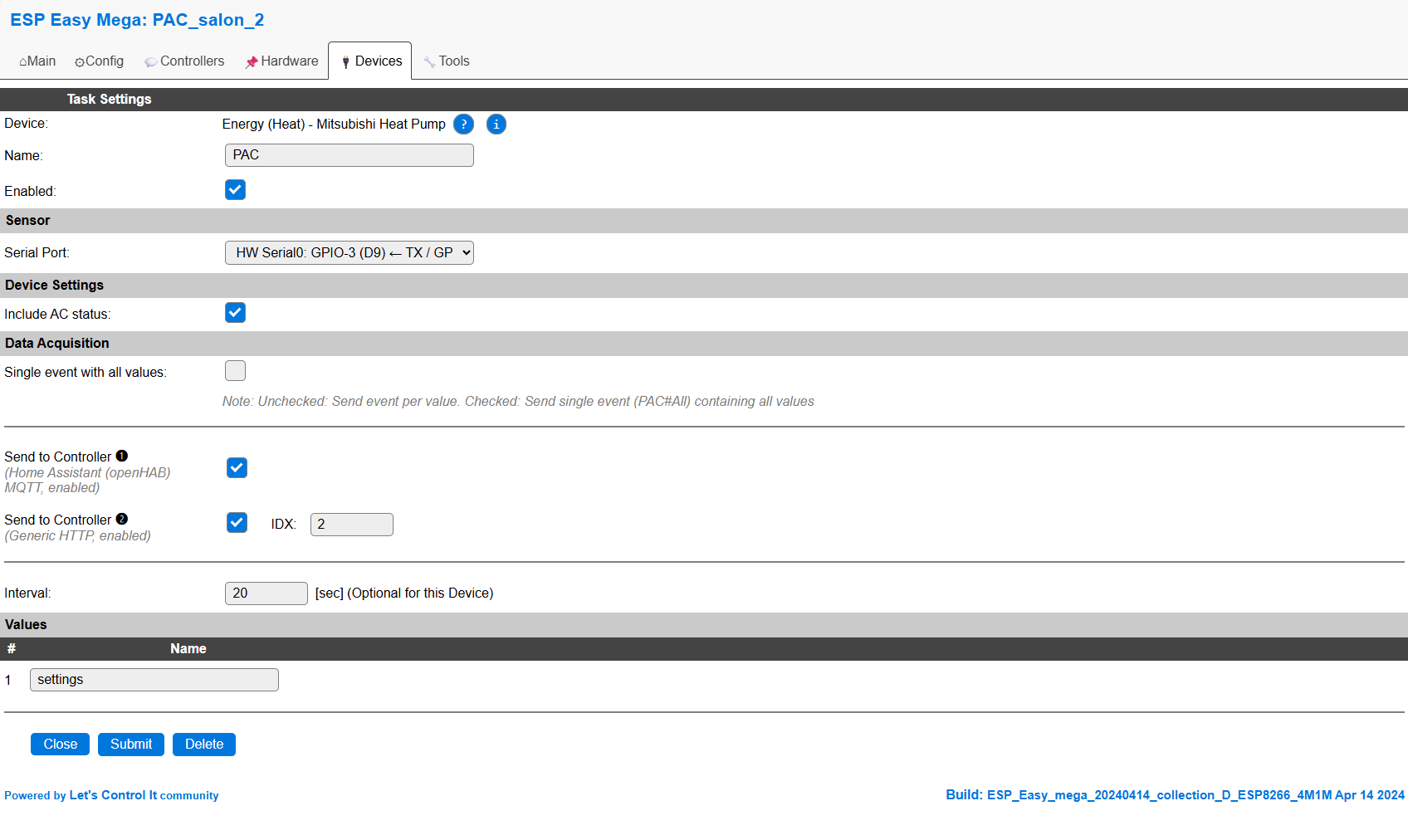The image size is (1408, 840).
Task: Click the 'Sensor' section heading
Action: coord(28,221)
